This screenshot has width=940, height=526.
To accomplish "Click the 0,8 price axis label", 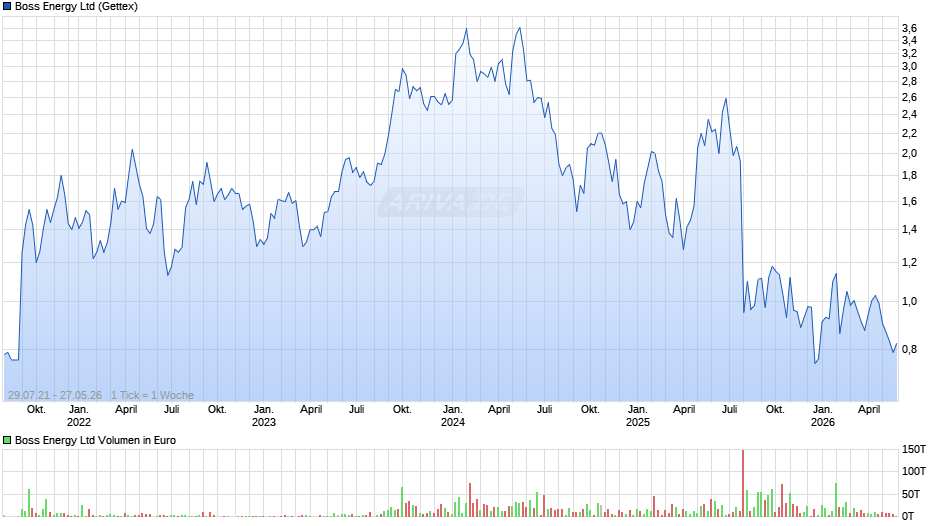I will click(909, 349).
